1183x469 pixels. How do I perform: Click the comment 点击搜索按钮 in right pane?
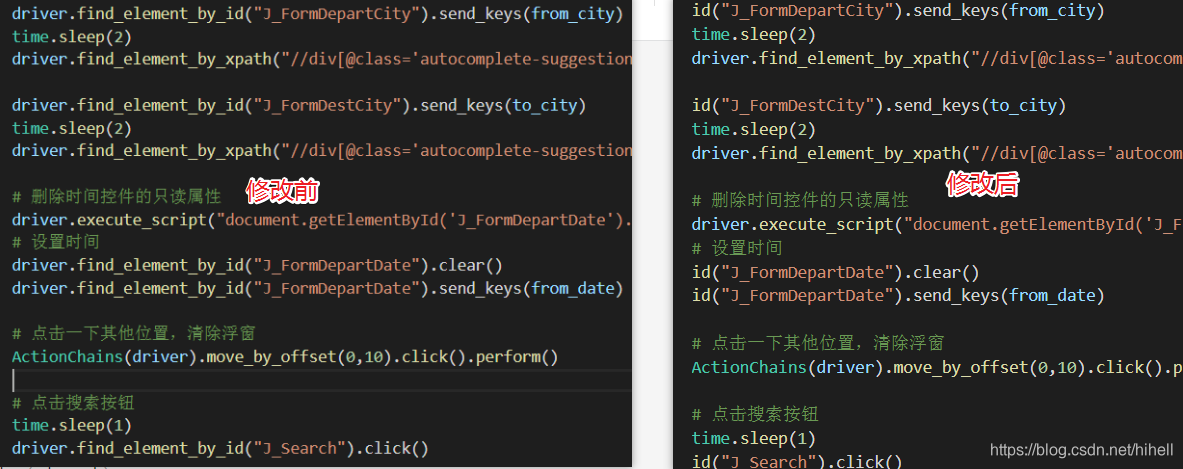[x=755, y=414]
